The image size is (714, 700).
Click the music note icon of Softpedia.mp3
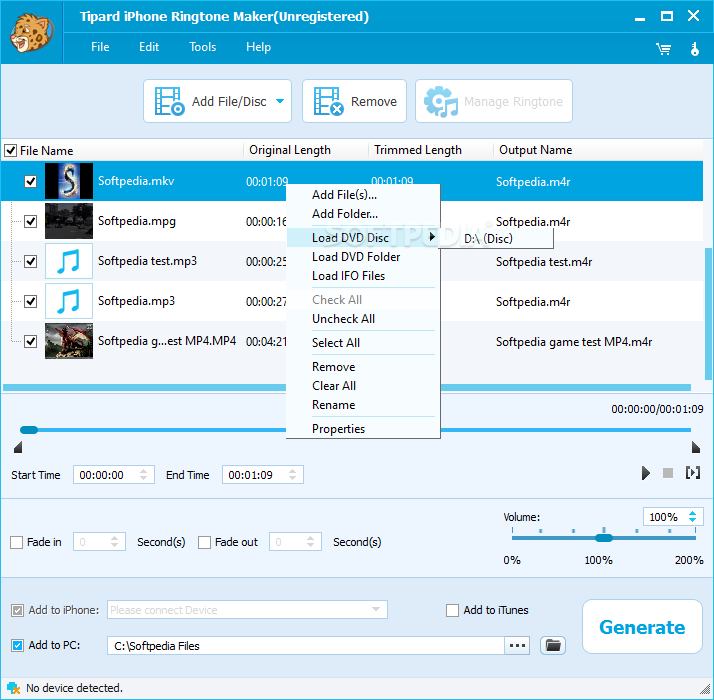point(69,301)
